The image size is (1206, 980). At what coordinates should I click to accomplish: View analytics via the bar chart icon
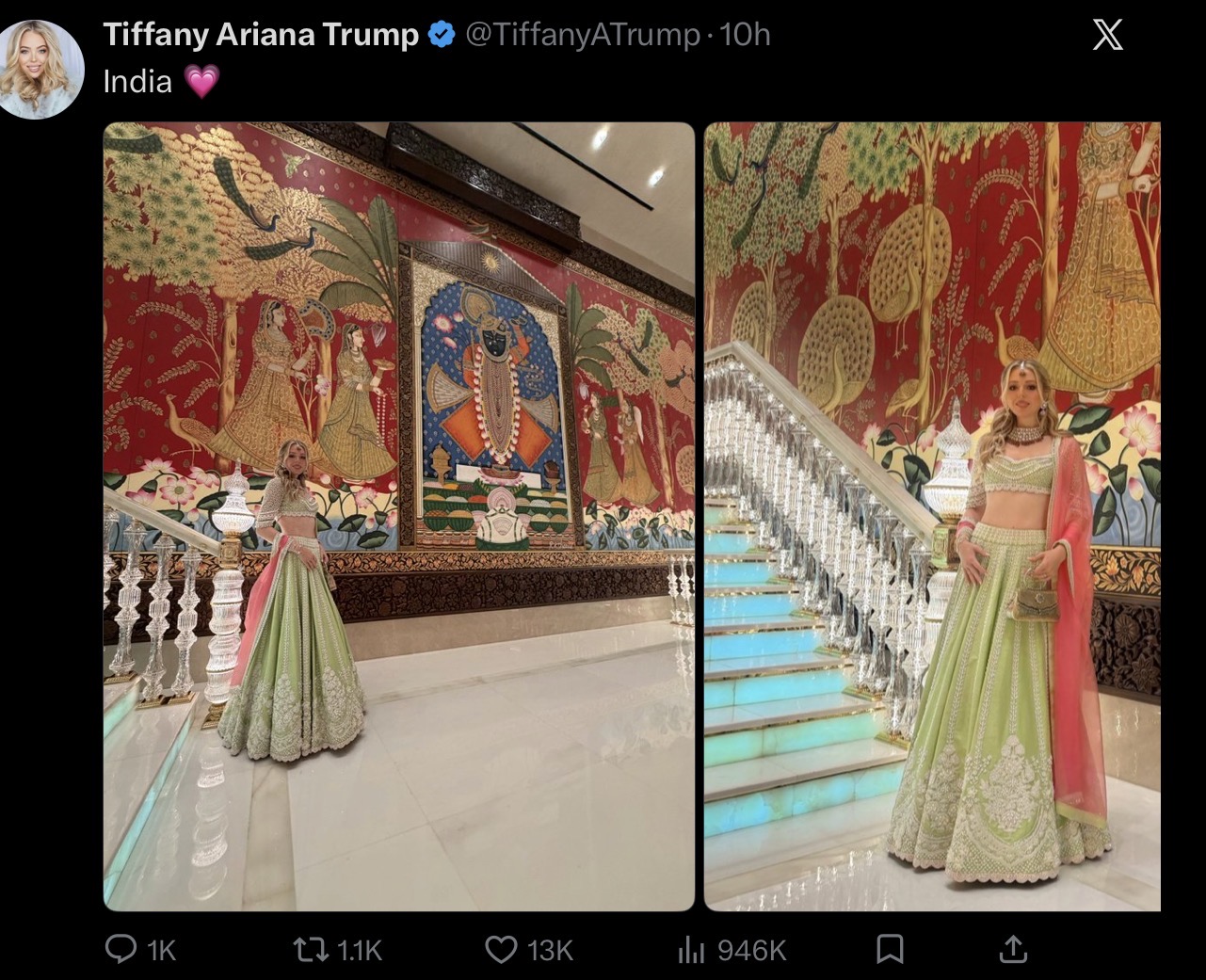tap(691, 950)
